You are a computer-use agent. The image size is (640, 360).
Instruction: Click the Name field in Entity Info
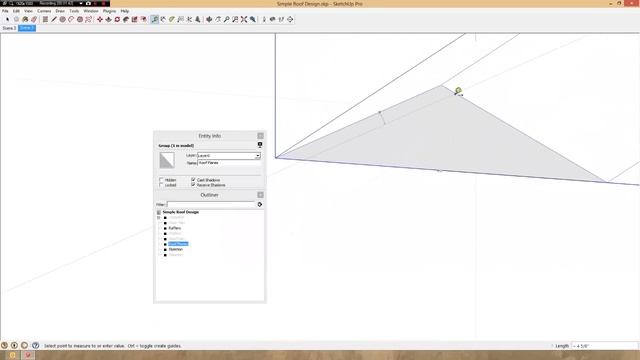pos(229,162)
